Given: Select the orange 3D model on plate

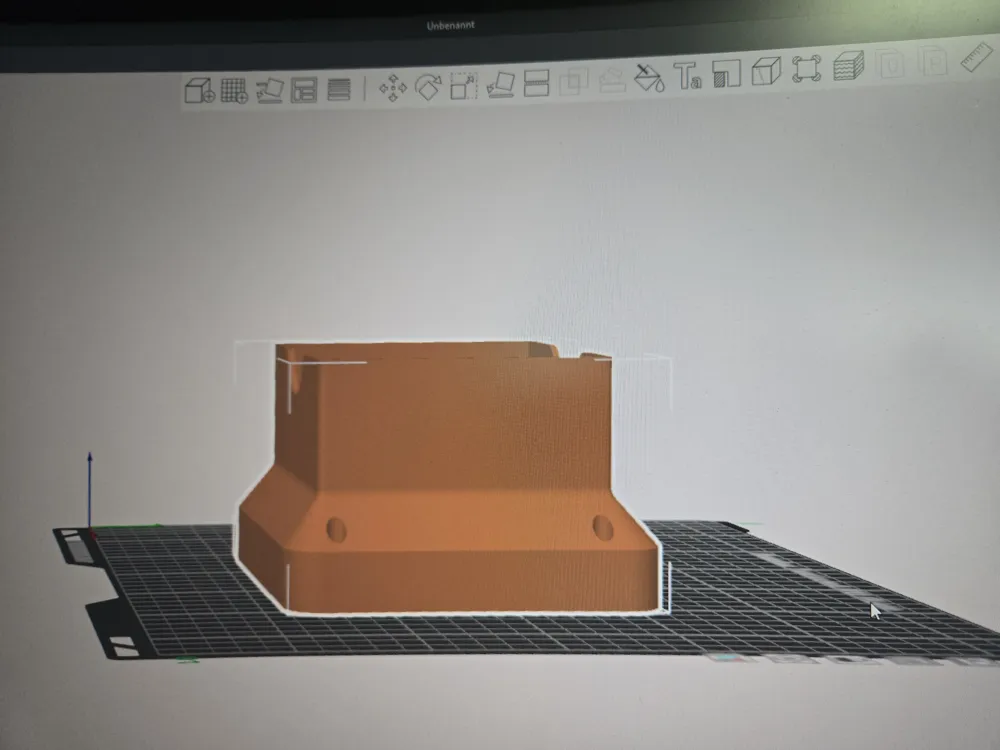Looking at the screenshot, I should point(450,478).
